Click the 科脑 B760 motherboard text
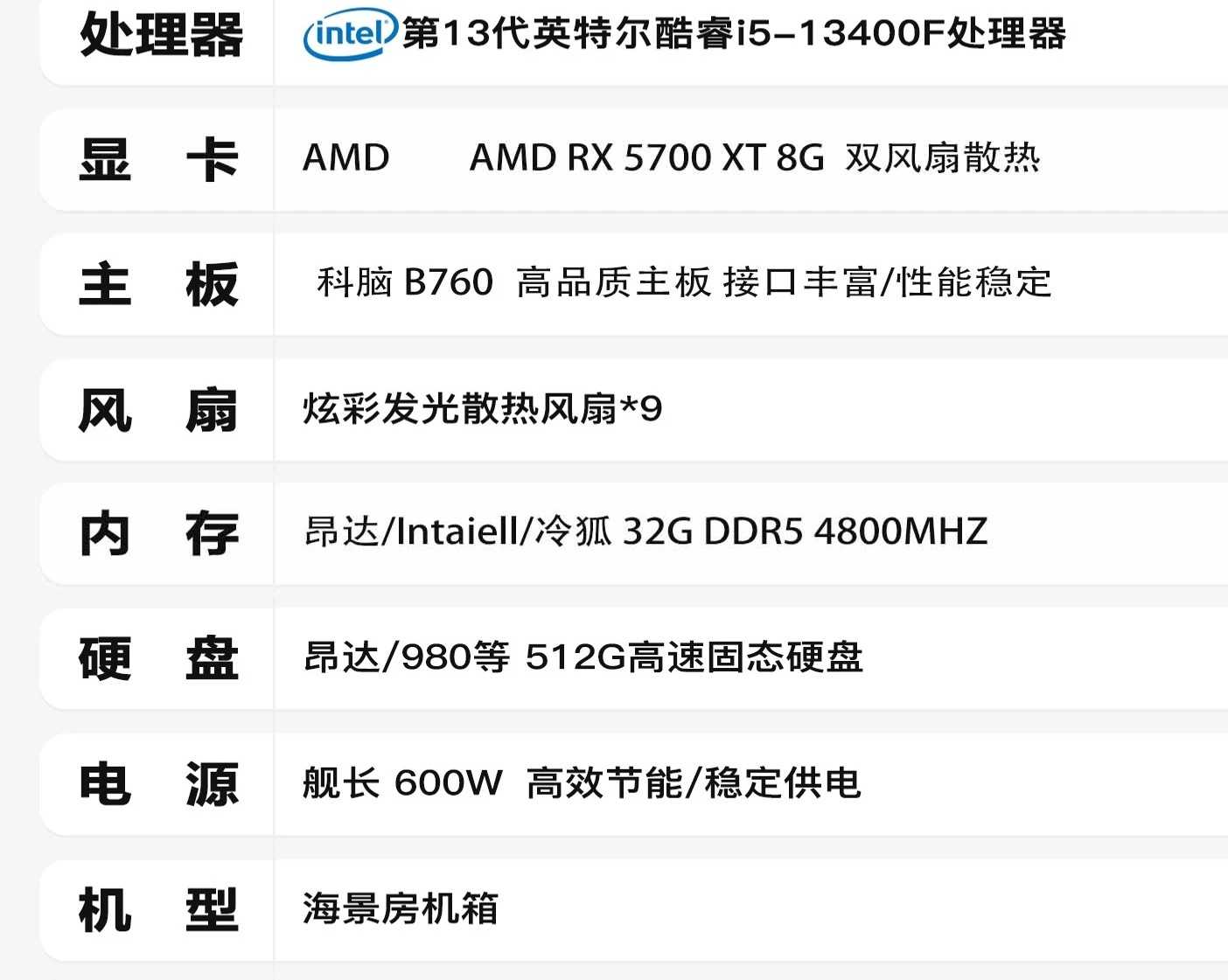 405,282
